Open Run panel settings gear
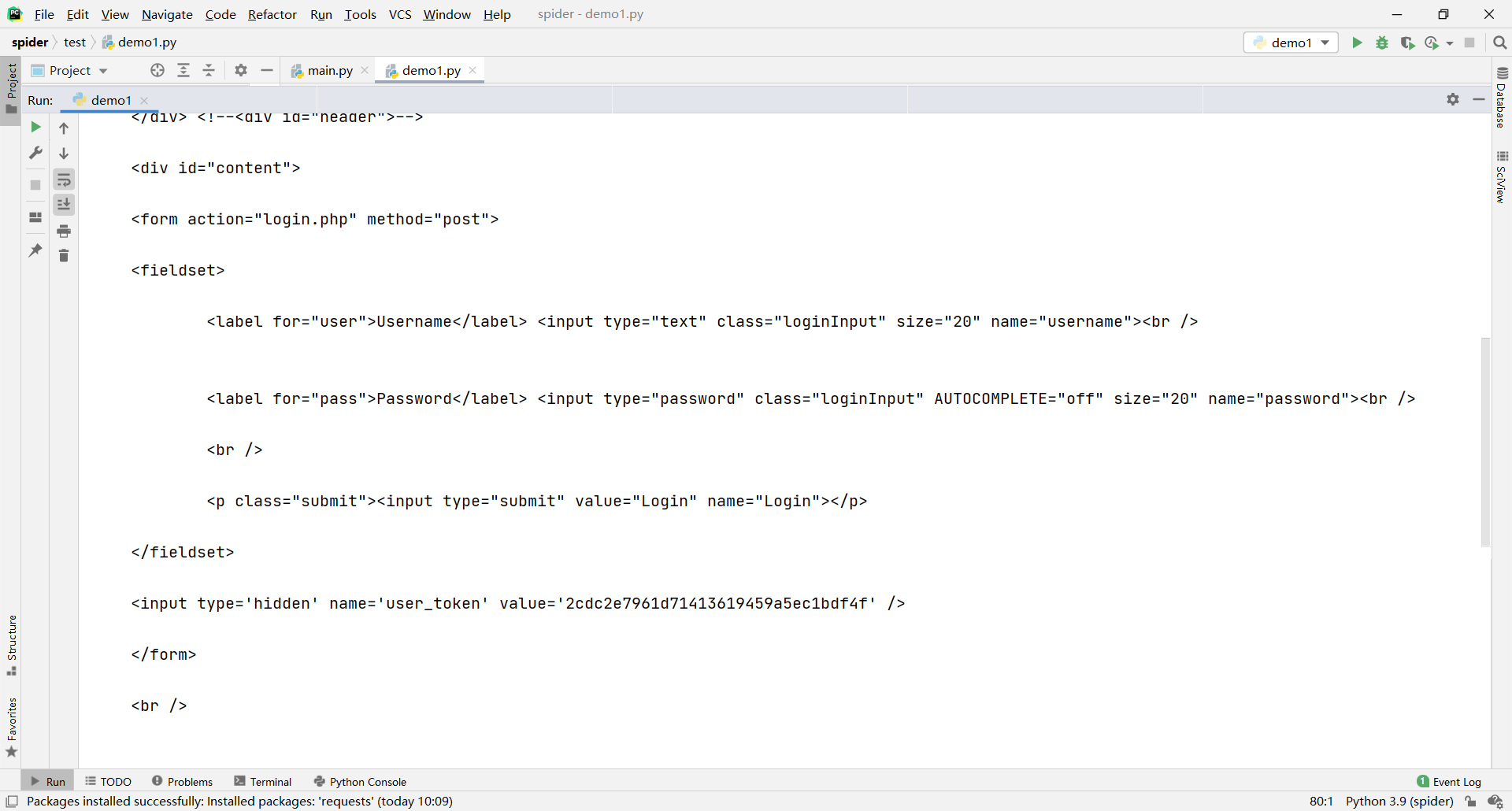The width and height of the screenshot is (1512, 811). [x=1453, y=99]
